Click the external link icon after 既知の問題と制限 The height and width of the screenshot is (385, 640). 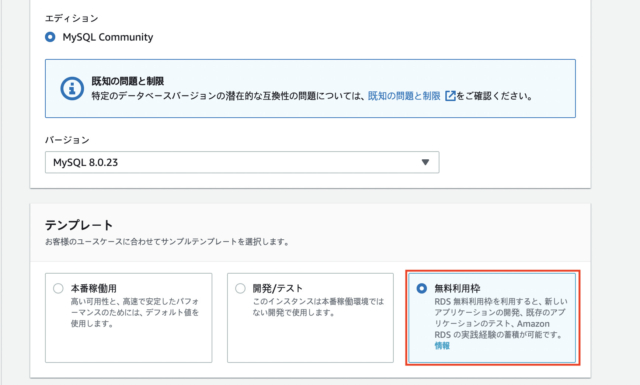click(450, 96)
